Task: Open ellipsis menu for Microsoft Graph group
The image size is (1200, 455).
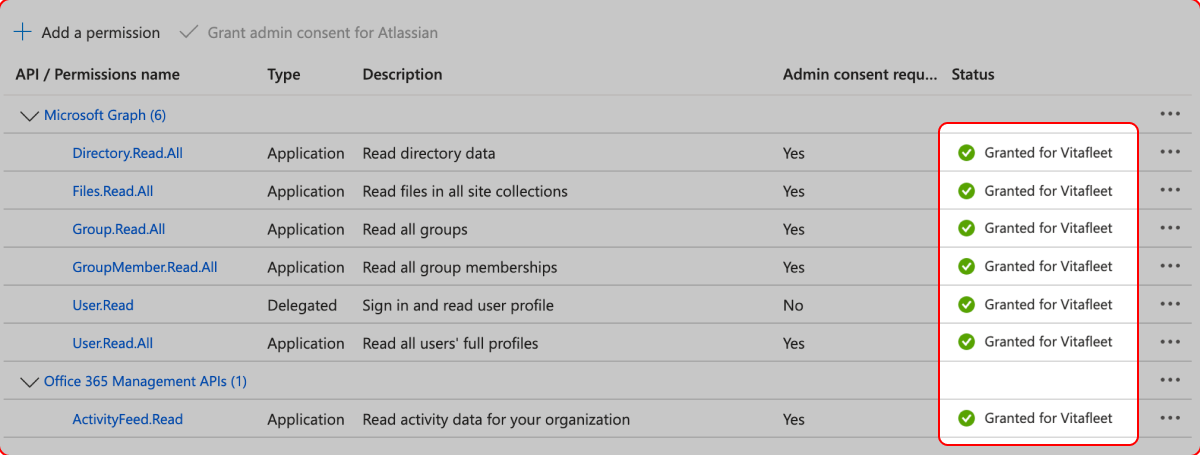Action: point(1171,114)
